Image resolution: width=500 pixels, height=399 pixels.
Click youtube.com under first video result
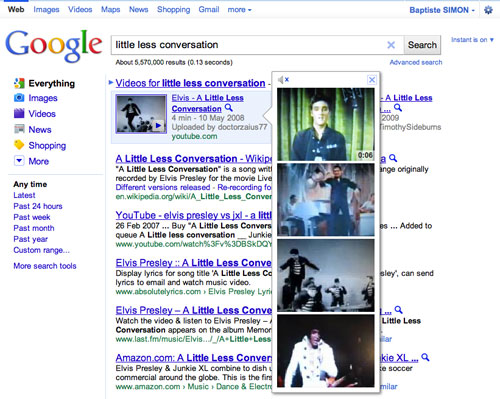[x=194, y=136]
